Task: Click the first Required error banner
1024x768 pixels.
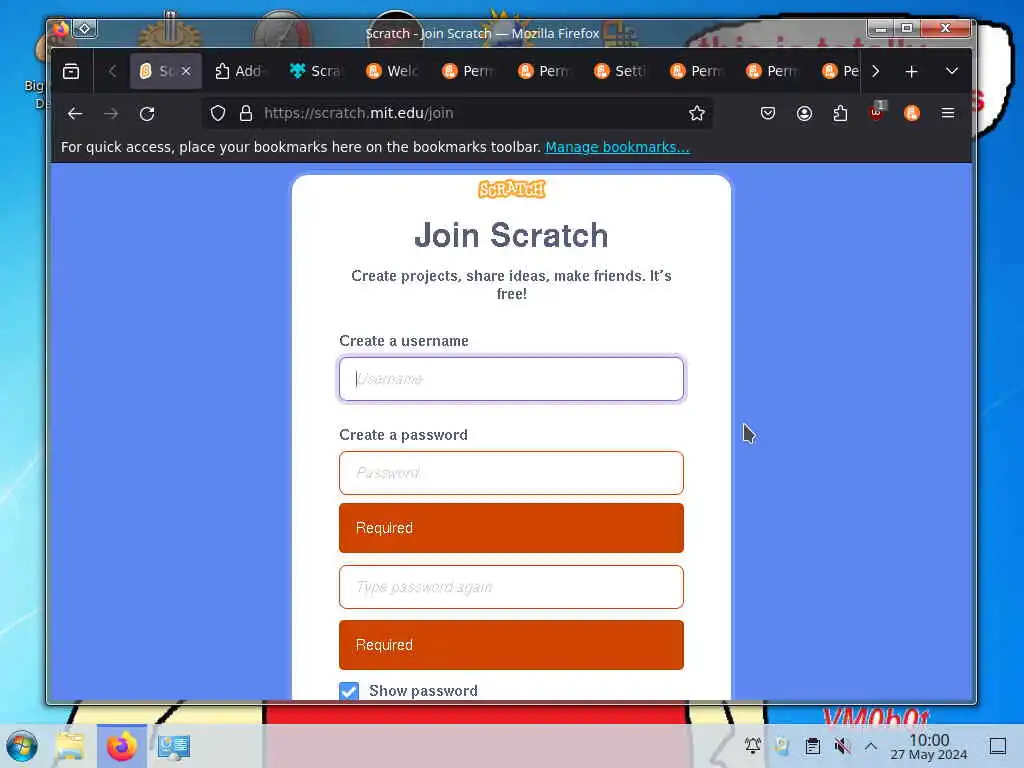Action: [511, 528]
